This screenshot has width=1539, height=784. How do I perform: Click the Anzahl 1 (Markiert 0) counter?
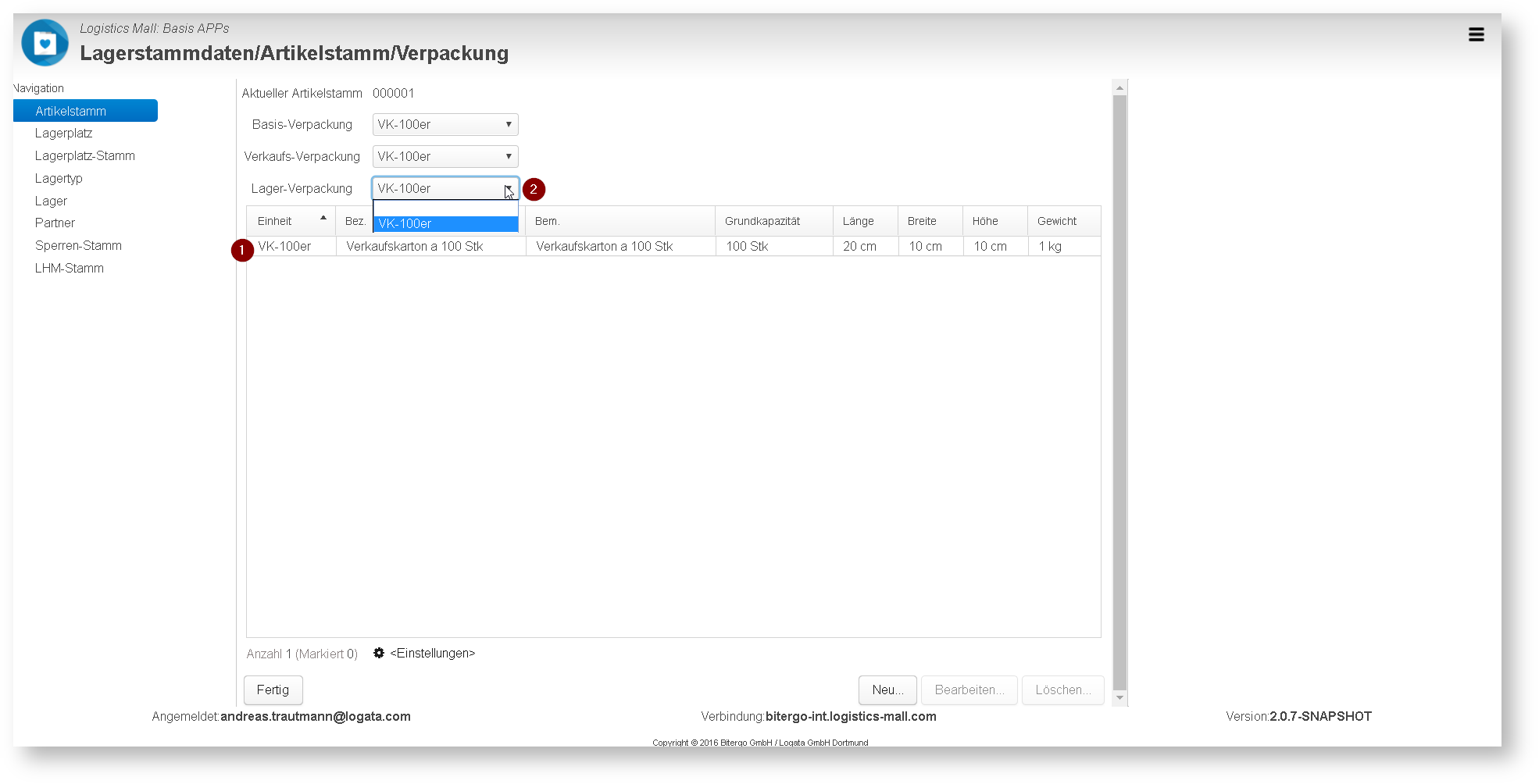point(302,654)
